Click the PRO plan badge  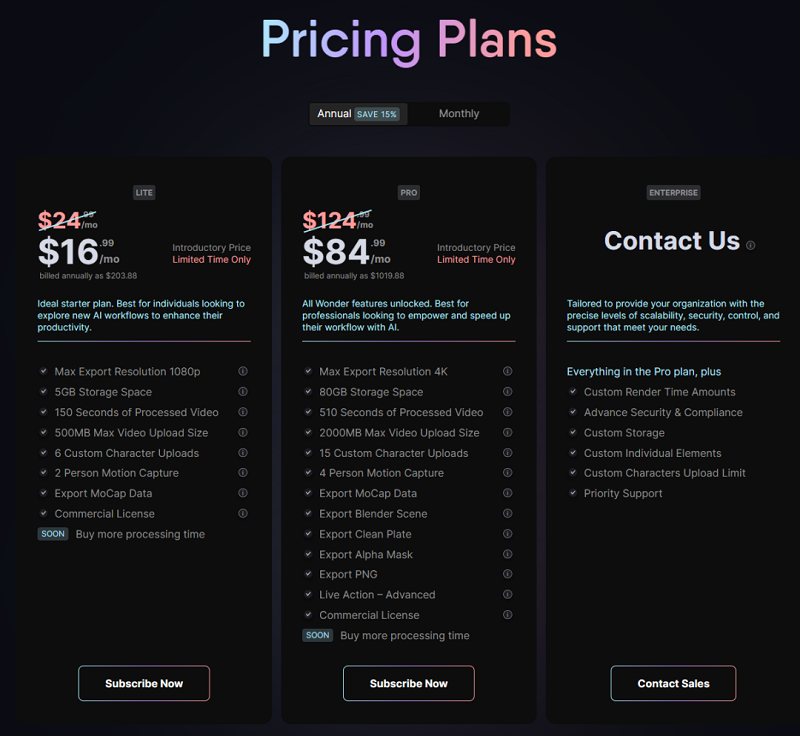(409, 192)
